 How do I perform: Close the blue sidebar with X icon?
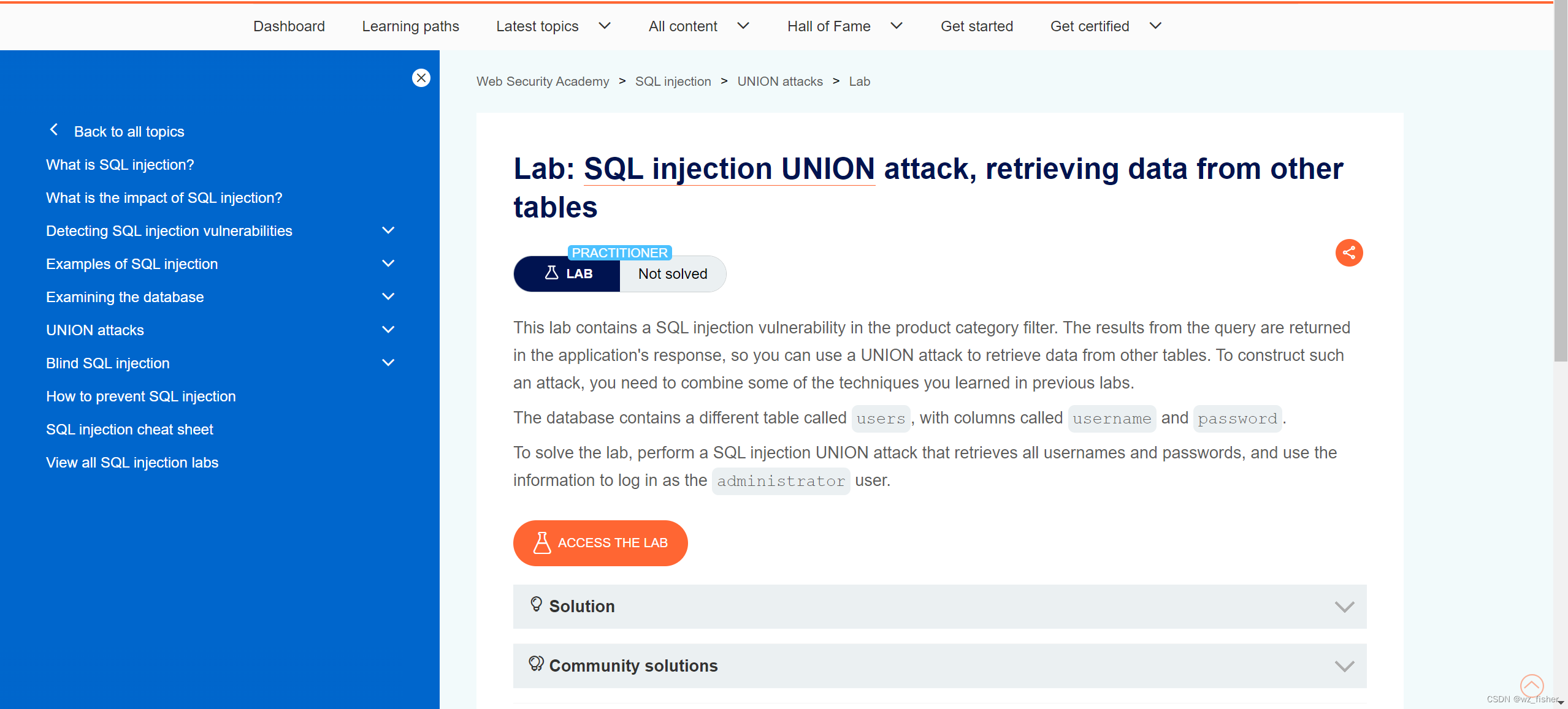tap(421, 78)
